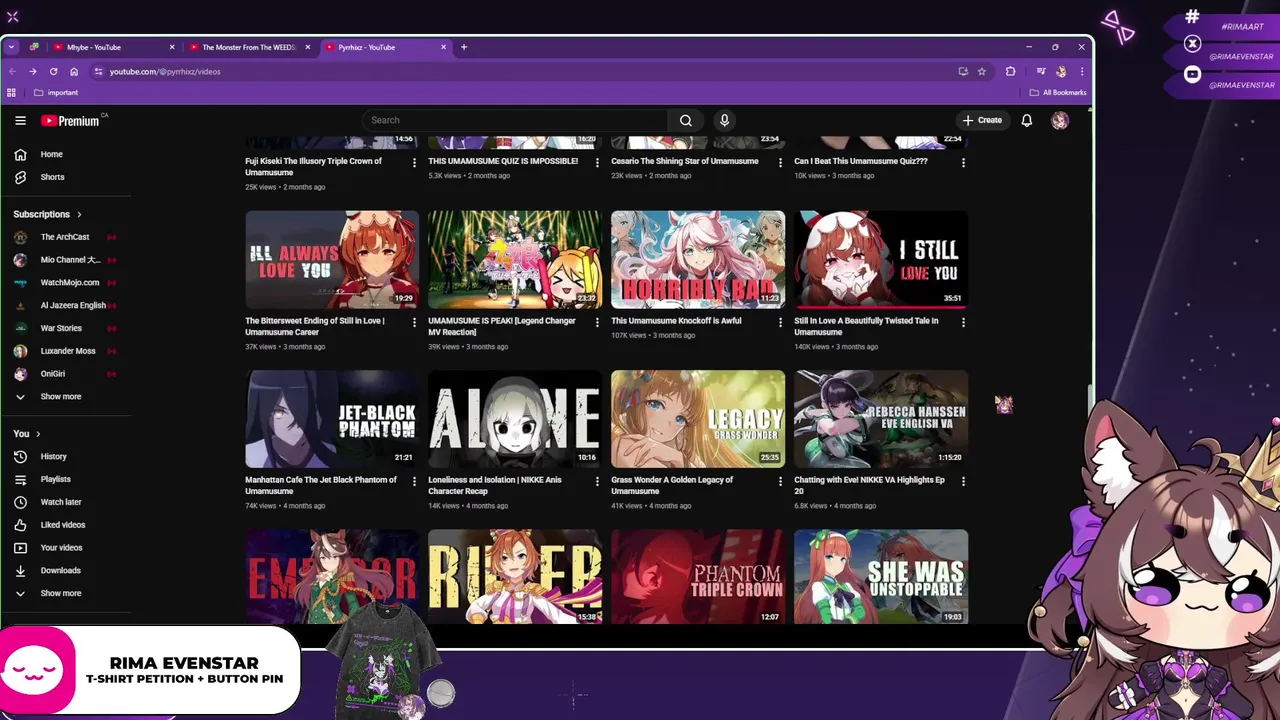Open the important bookmarks folder
The image size is (1280, 720).
pyautogui.click(x=56, y=93)
